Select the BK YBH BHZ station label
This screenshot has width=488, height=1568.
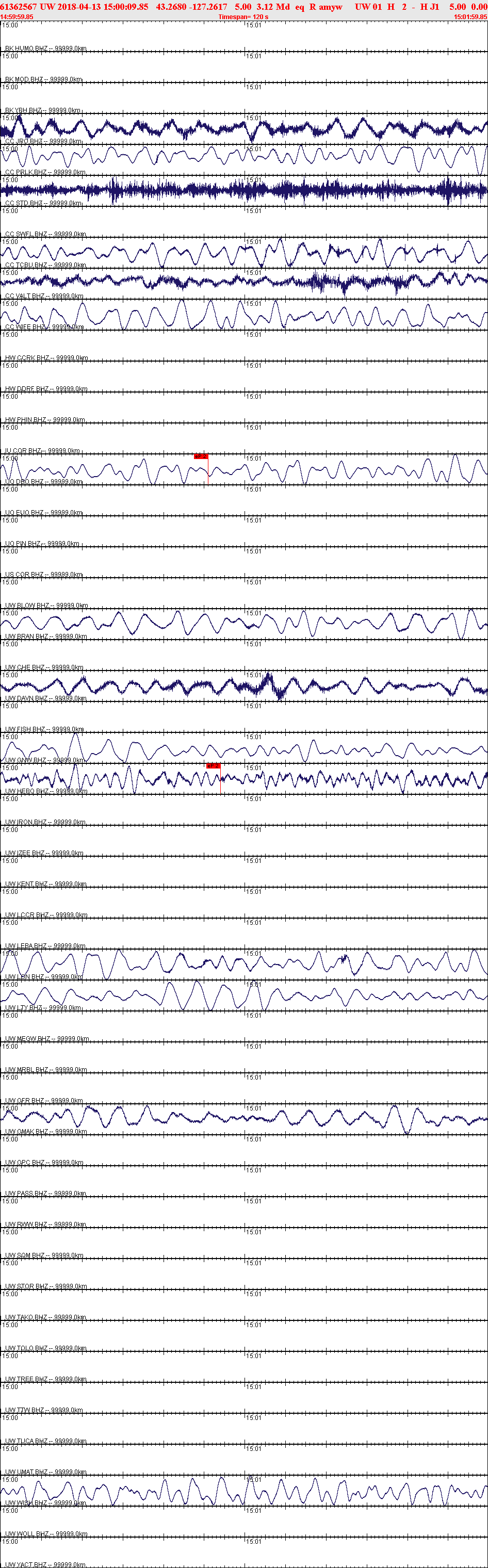[x=43, y=111]
